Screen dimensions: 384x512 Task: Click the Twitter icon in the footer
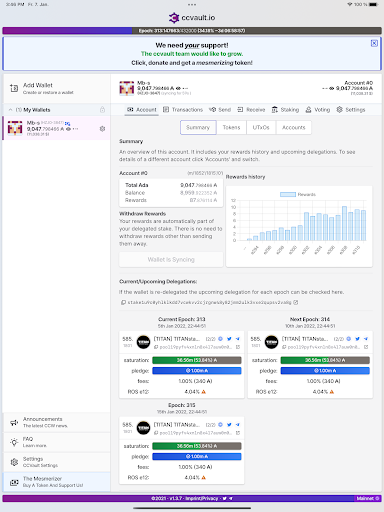(225, 498)
